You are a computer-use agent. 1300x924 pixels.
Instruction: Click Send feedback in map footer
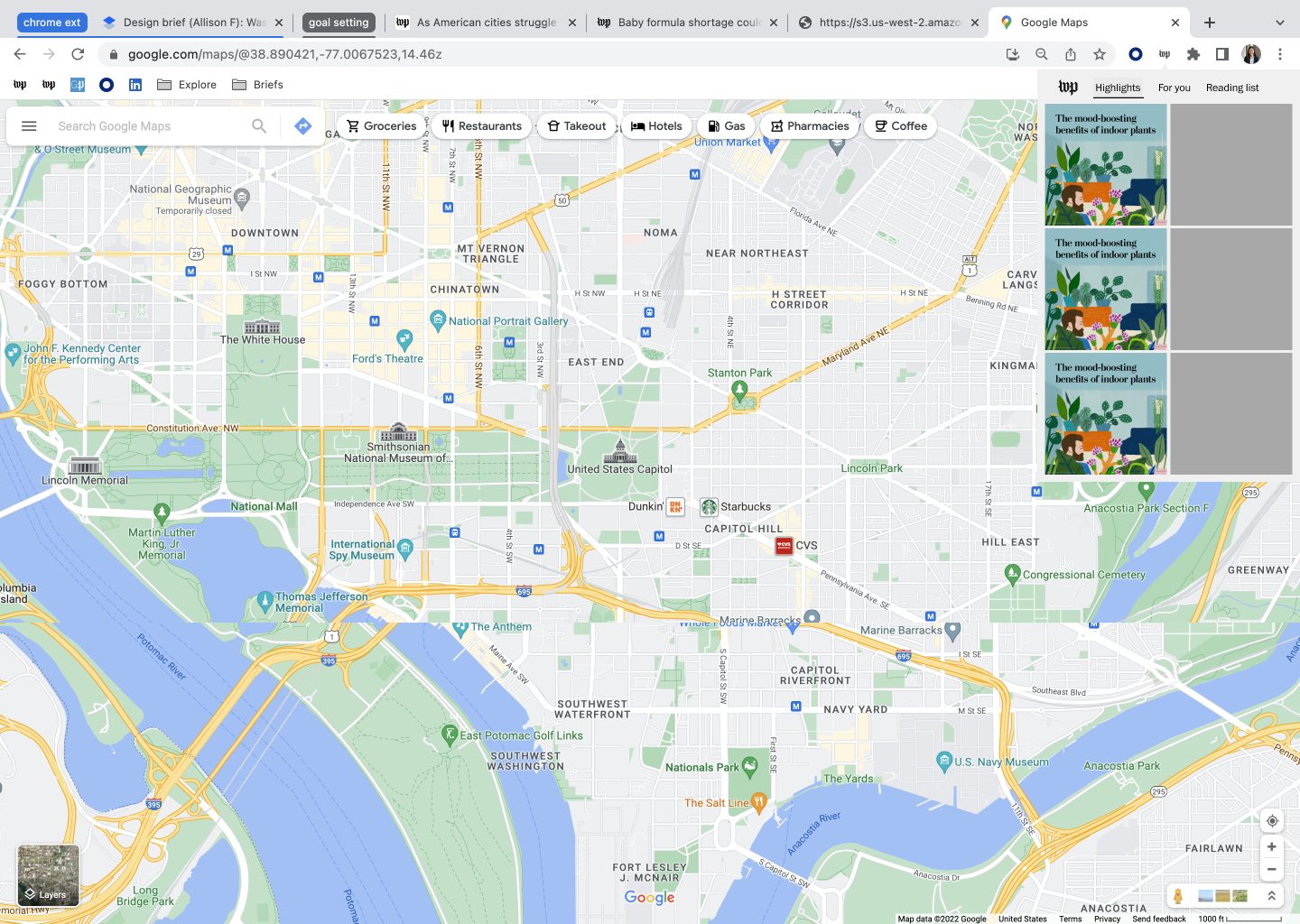click(x=1159, y=919)
